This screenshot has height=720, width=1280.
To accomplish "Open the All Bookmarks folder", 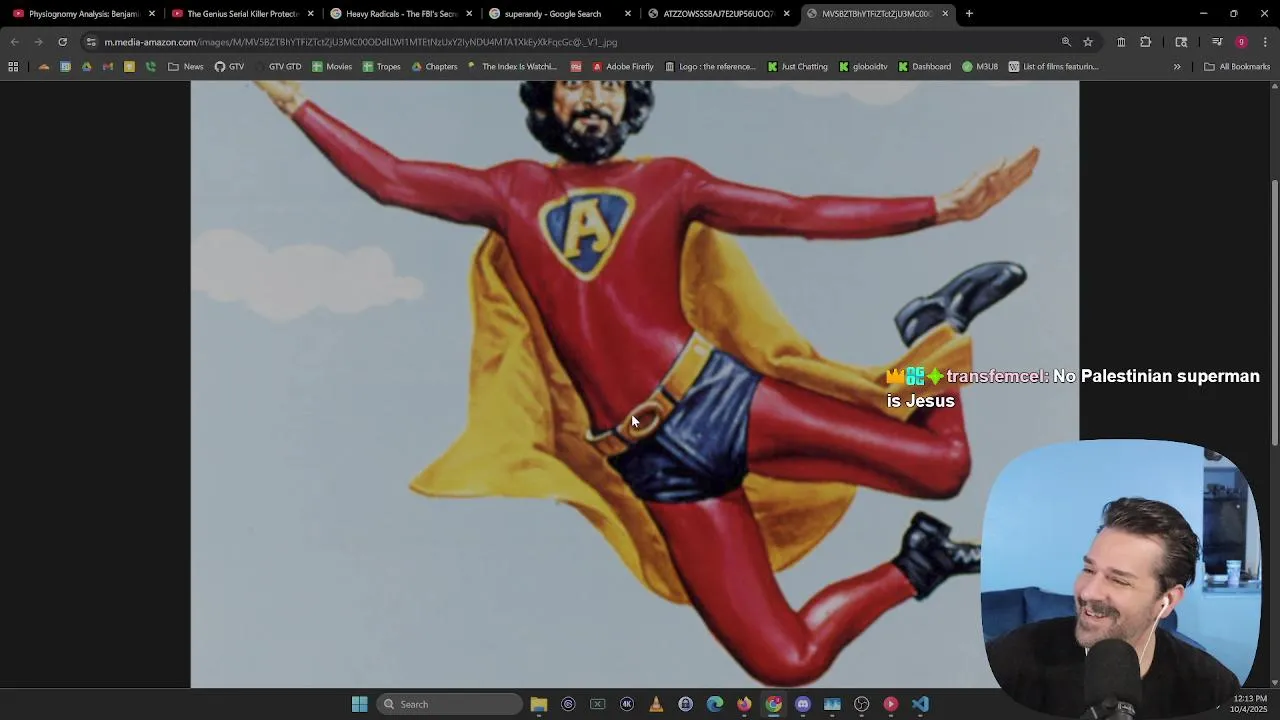I will click(x=1236, y=67).
